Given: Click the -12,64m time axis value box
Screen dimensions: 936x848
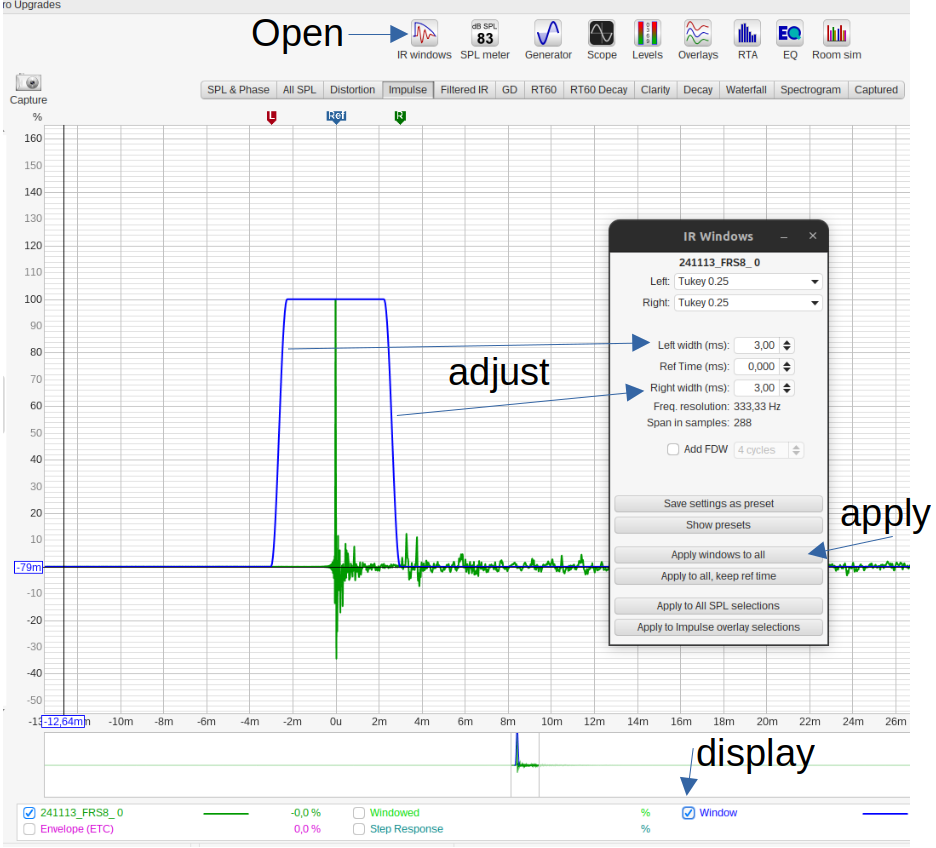Looking at the screenshot, I should pyautogui.click(x=63, y=721).
